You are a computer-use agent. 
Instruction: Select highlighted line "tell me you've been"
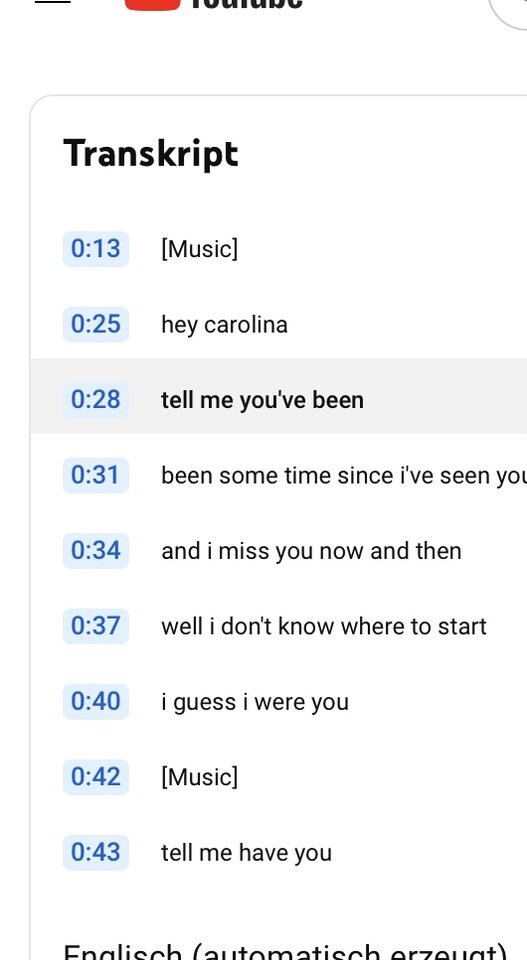point(262,400)
